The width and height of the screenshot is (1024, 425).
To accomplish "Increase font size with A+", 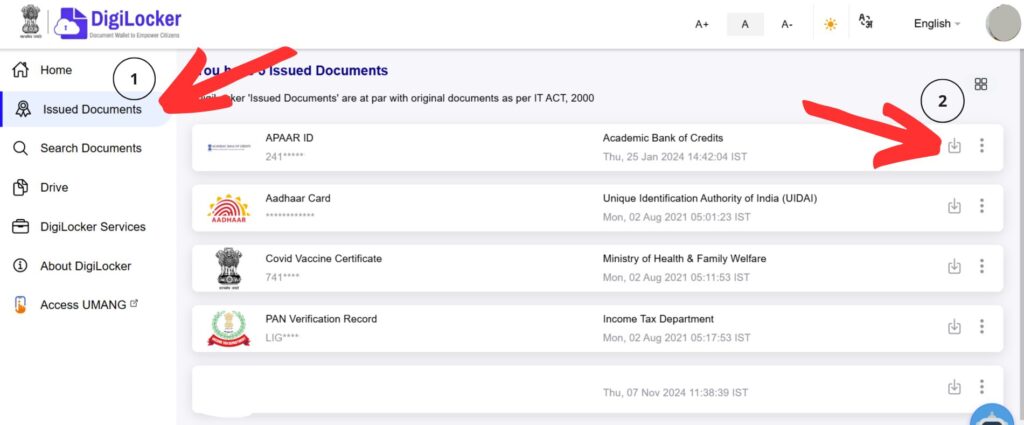I will [x=702, y=24].
